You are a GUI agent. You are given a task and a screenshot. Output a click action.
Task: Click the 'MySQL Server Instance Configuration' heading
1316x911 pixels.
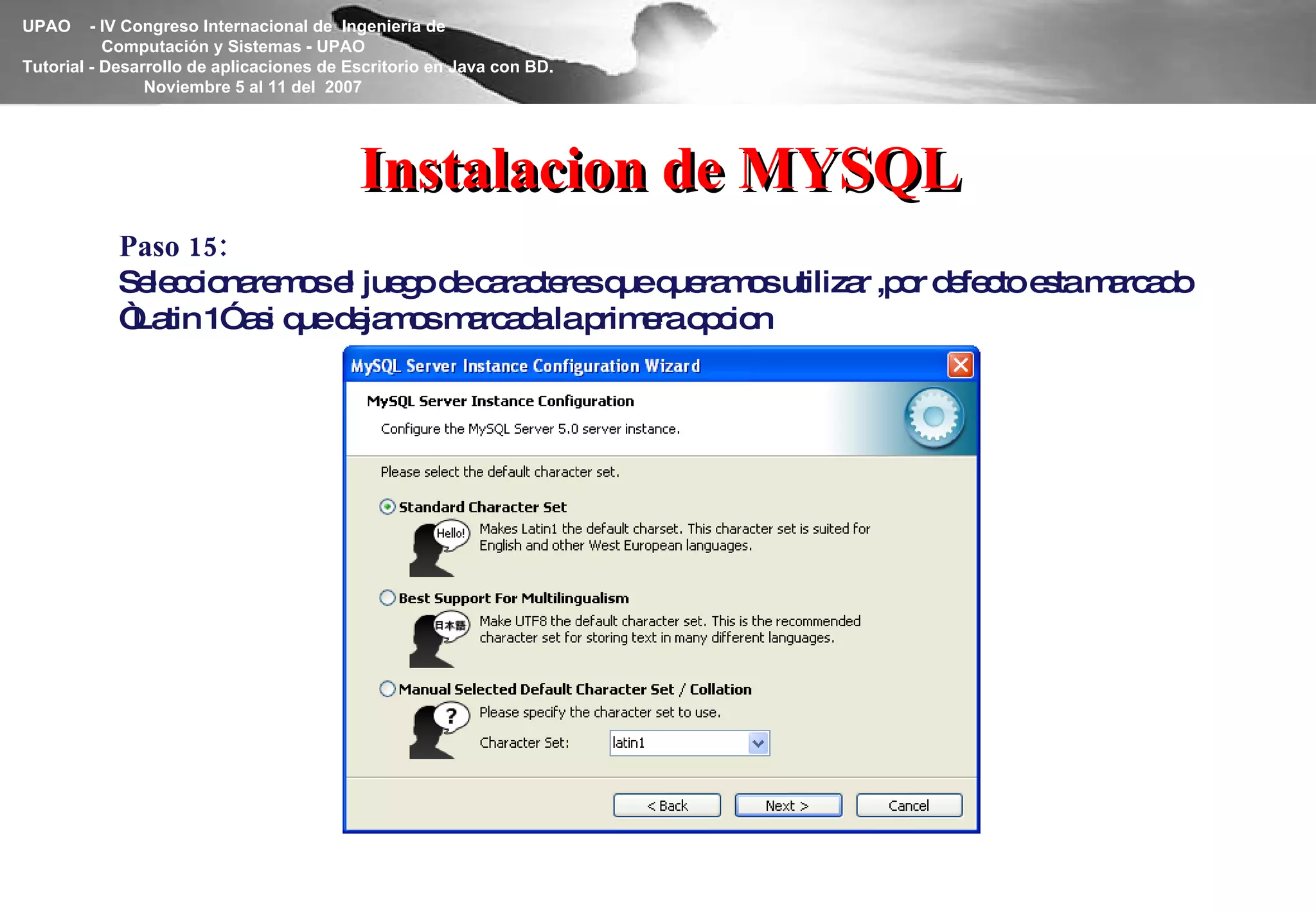pyautogui.click(x=500, y=402)
